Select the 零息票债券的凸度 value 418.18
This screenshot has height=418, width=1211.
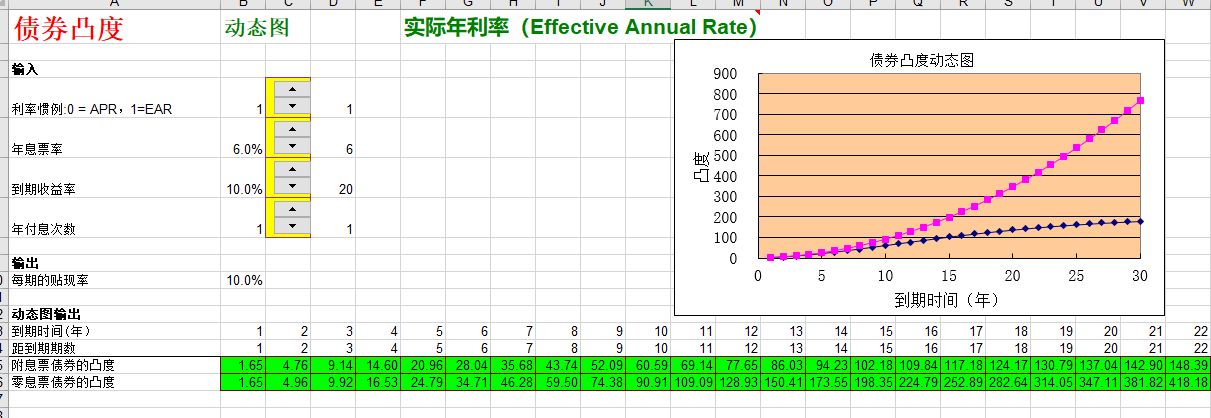coord(1189,382)
